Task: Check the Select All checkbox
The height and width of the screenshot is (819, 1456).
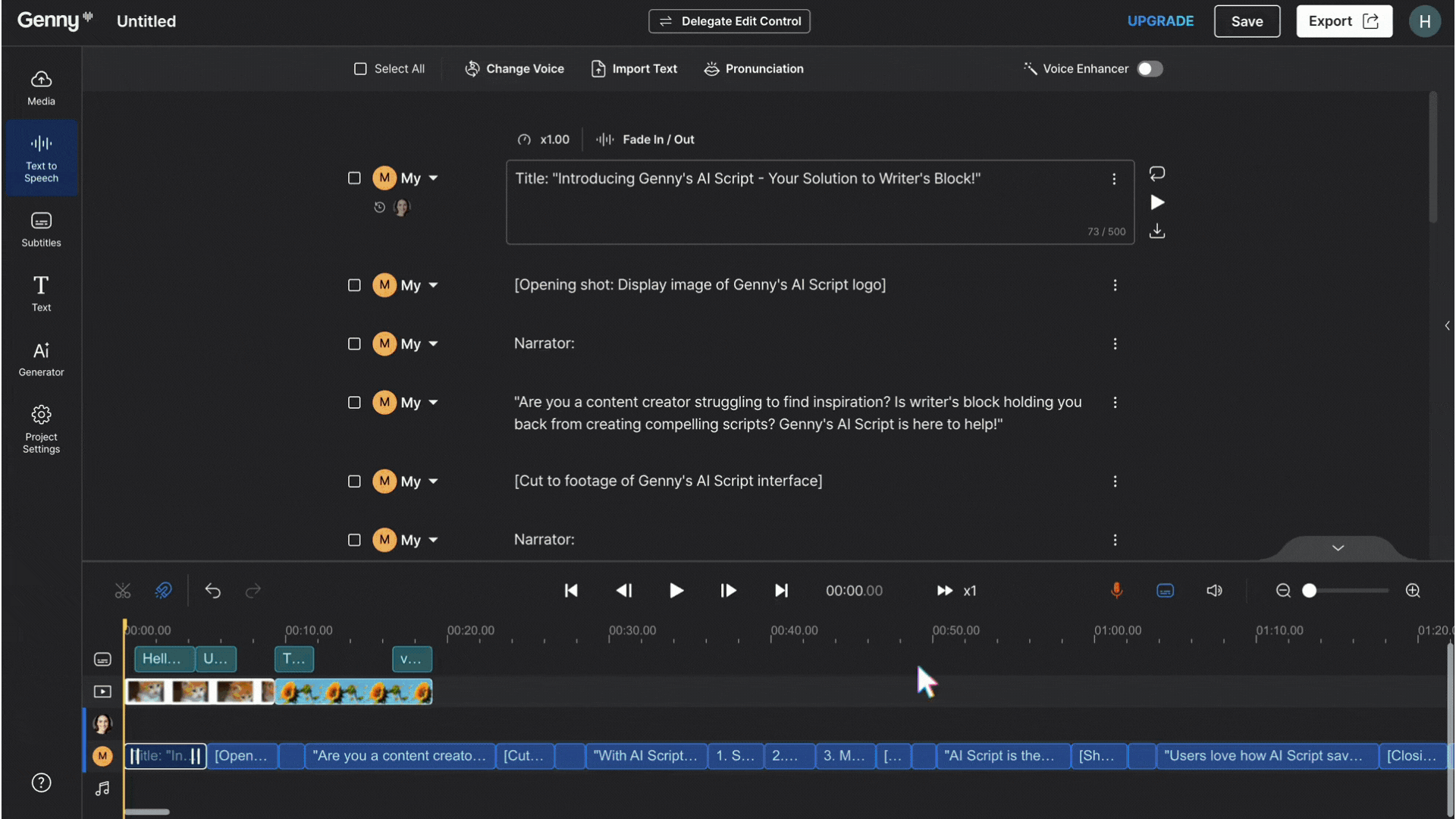Action: click(360, 69)
